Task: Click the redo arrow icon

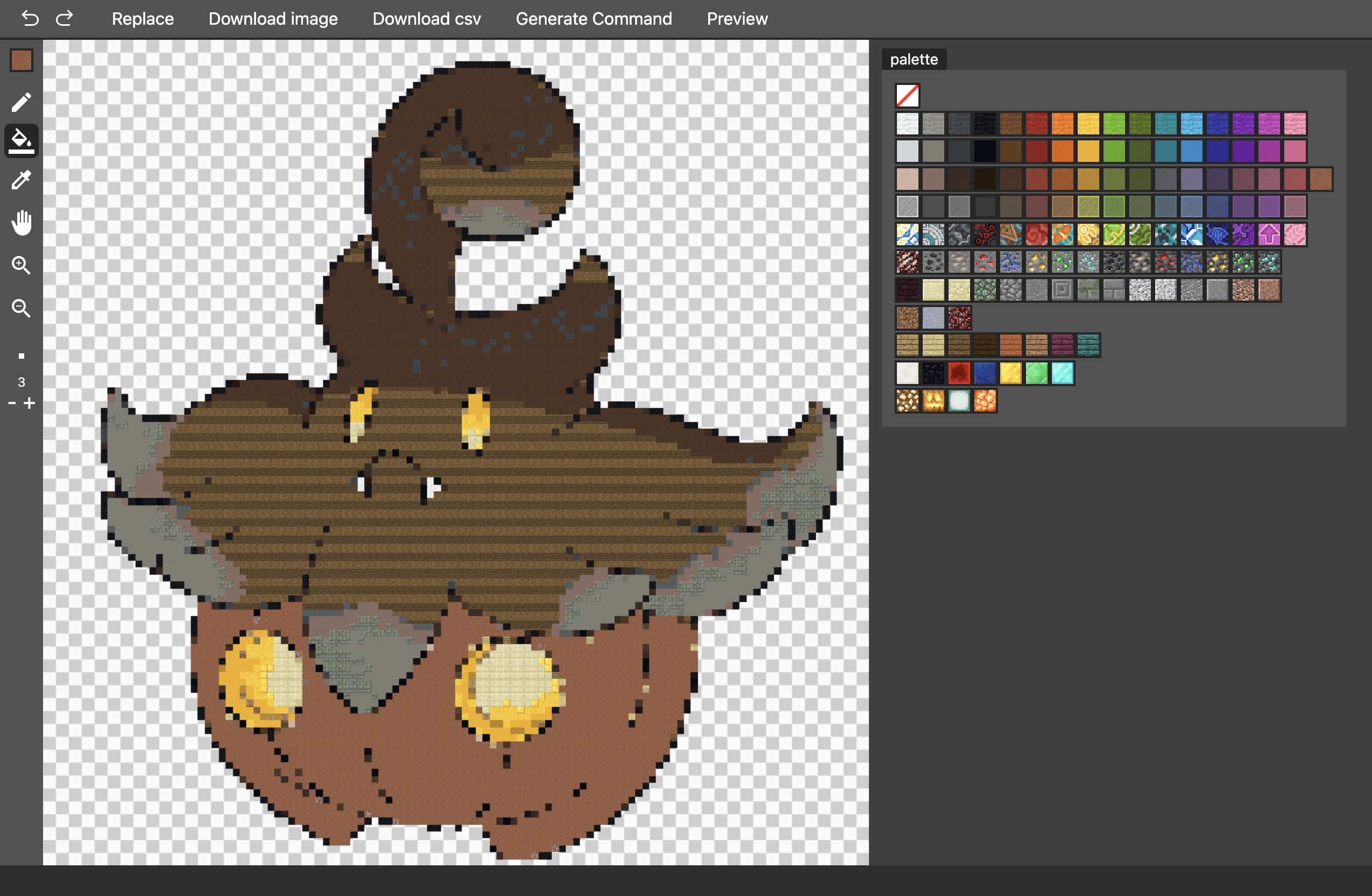Action: click(x=65, y=18)
